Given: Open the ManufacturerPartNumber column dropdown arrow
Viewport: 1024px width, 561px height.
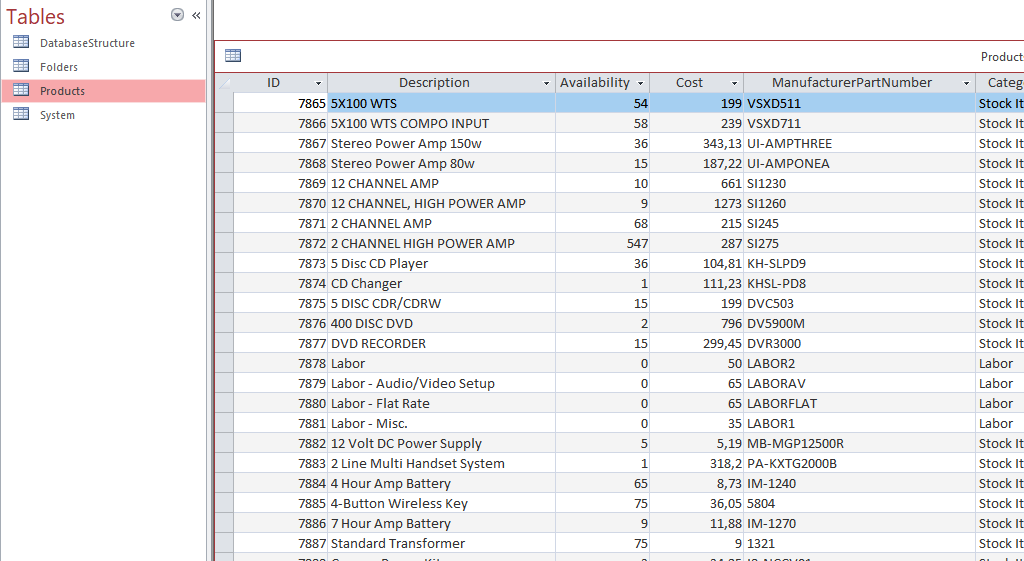Looking at the screenshot, I should click(966, 83).
